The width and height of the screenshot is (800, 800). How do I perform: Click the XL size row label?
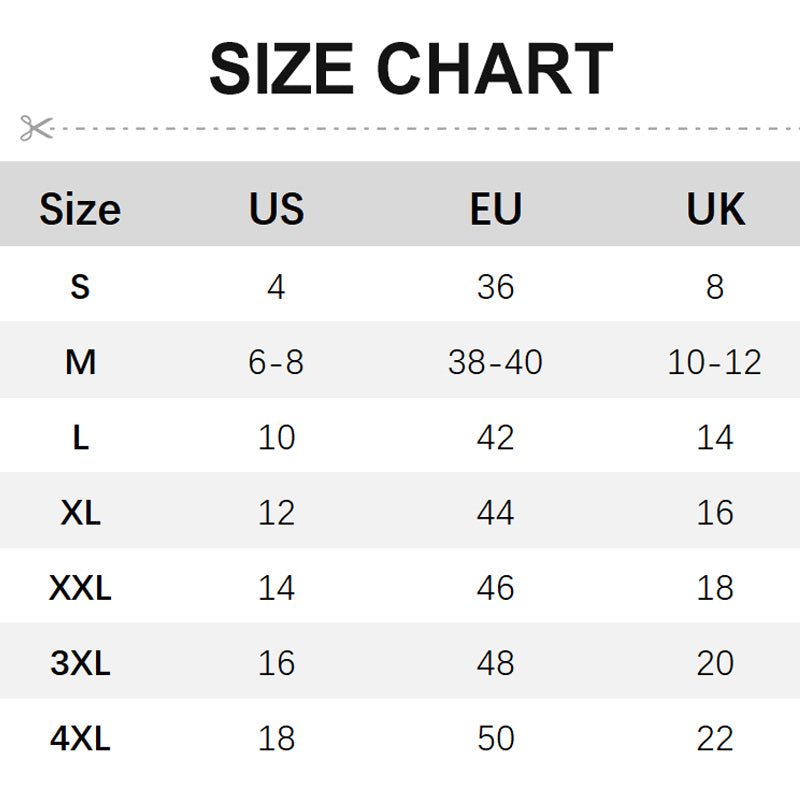coord(80,513)
